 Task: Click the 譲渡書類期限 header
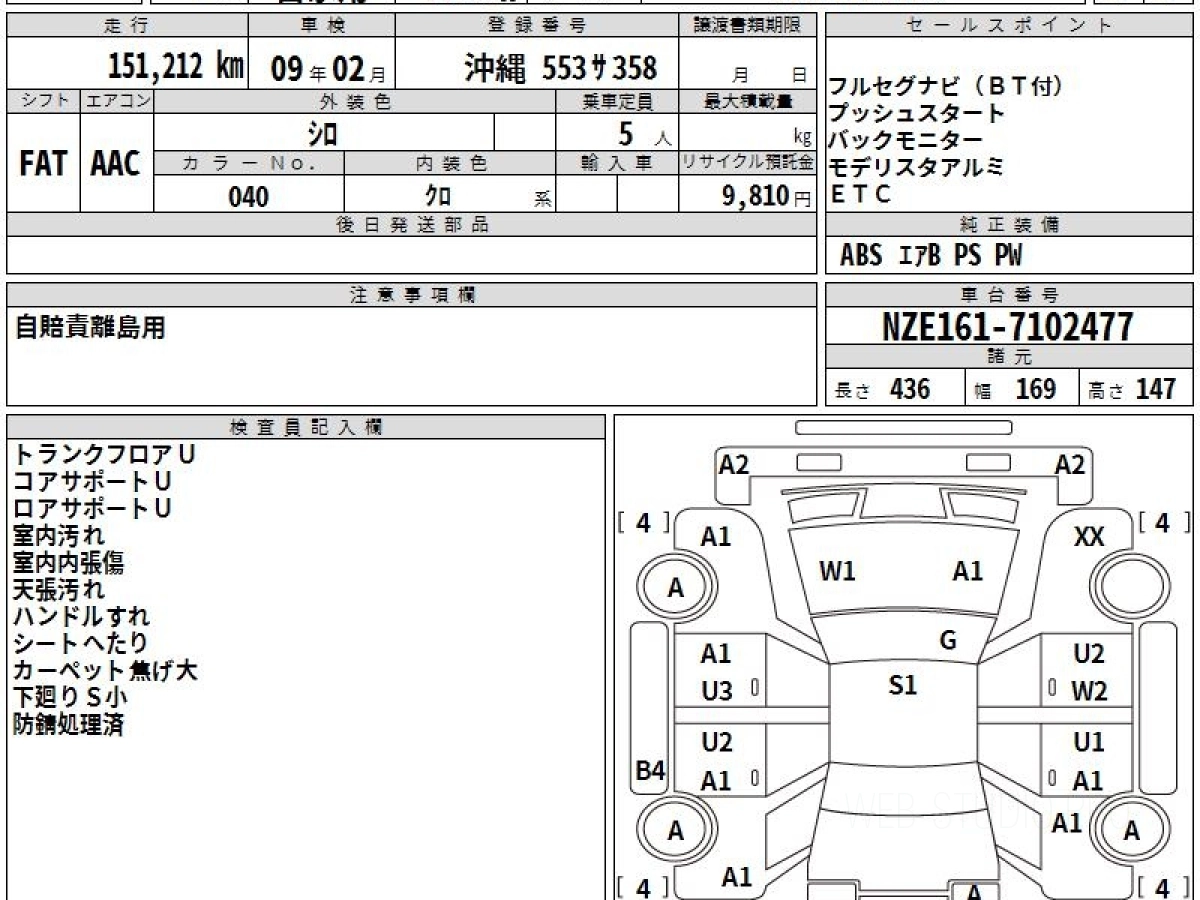point(748,25)
